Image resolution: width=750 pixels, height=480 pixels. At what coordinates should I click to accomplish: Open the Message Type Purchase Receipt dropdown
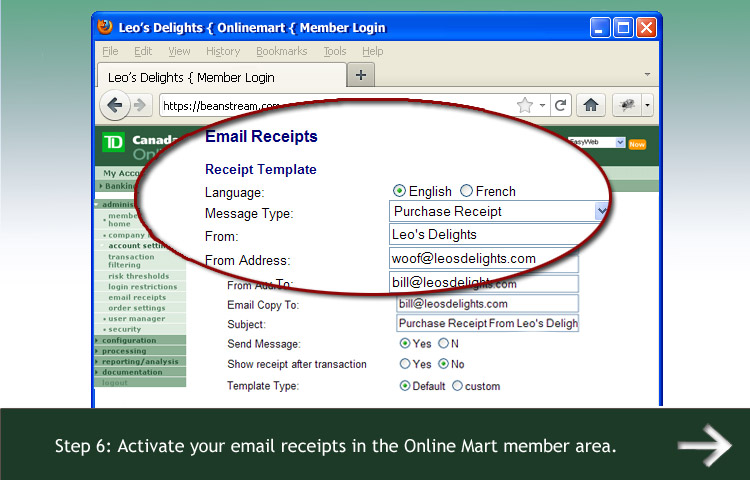[497, 211]
